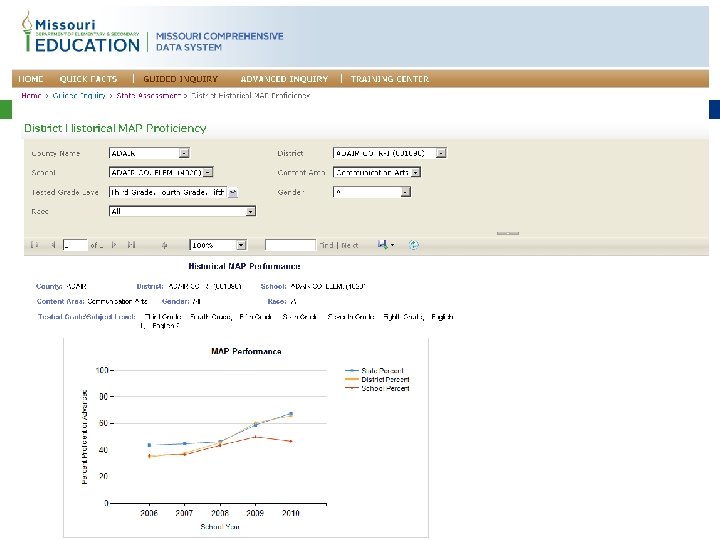
Task: Open the QUICK FACTS menu item
Action: point(89,79)
